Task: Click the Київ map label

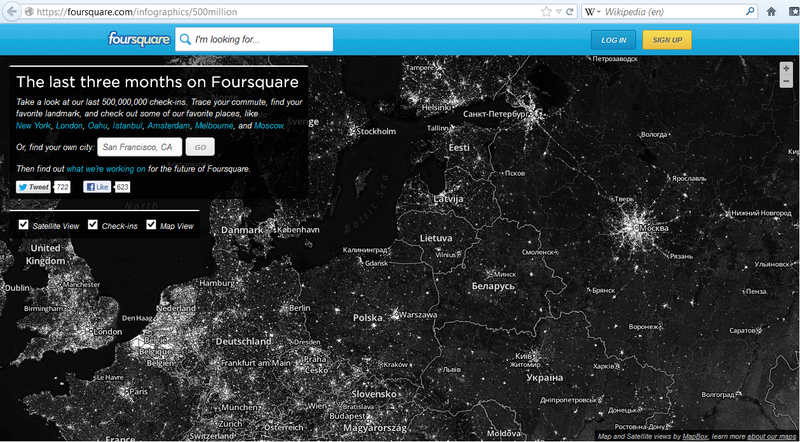Action: click(522, 356)
